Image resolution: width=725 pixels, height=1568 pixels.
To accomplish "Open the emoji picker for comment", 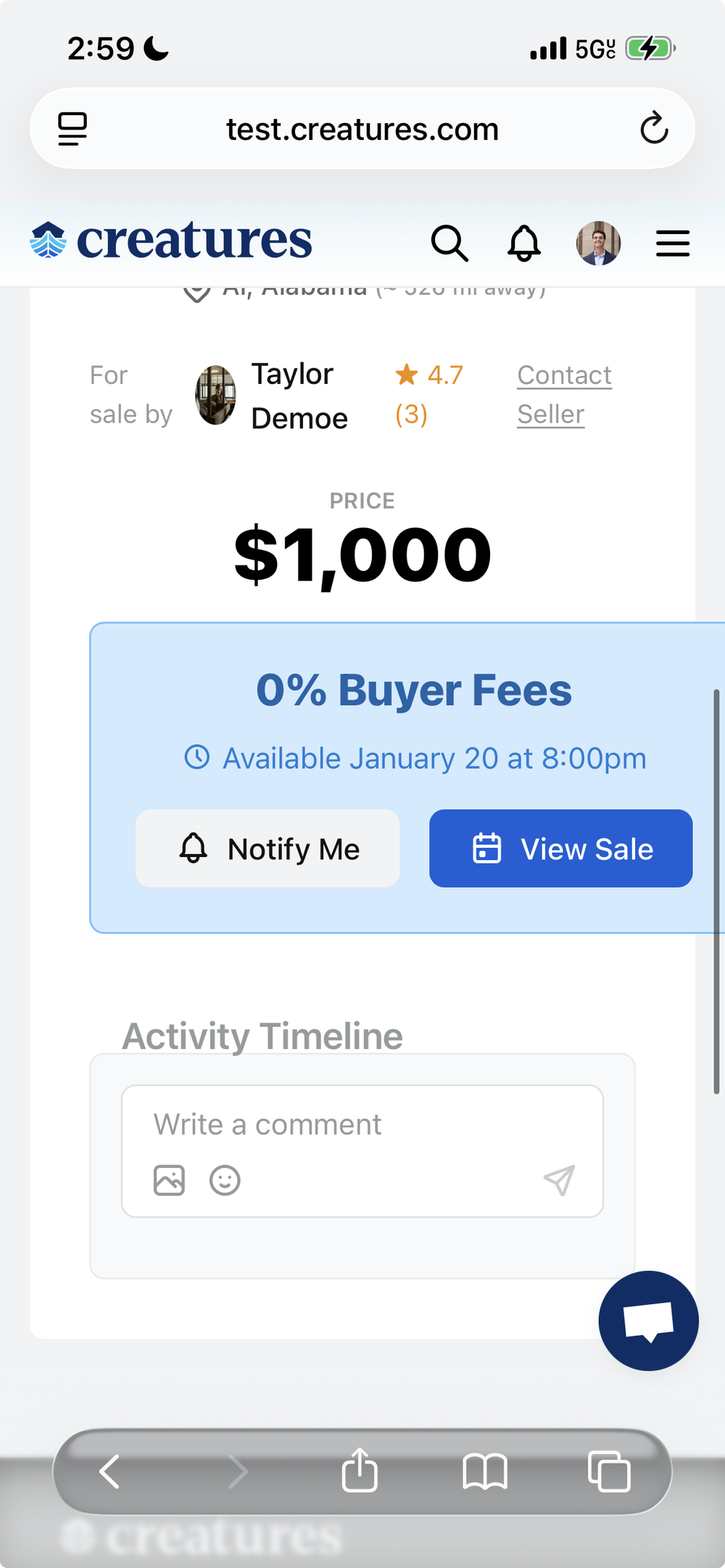I will click(x=225, y=1180).
